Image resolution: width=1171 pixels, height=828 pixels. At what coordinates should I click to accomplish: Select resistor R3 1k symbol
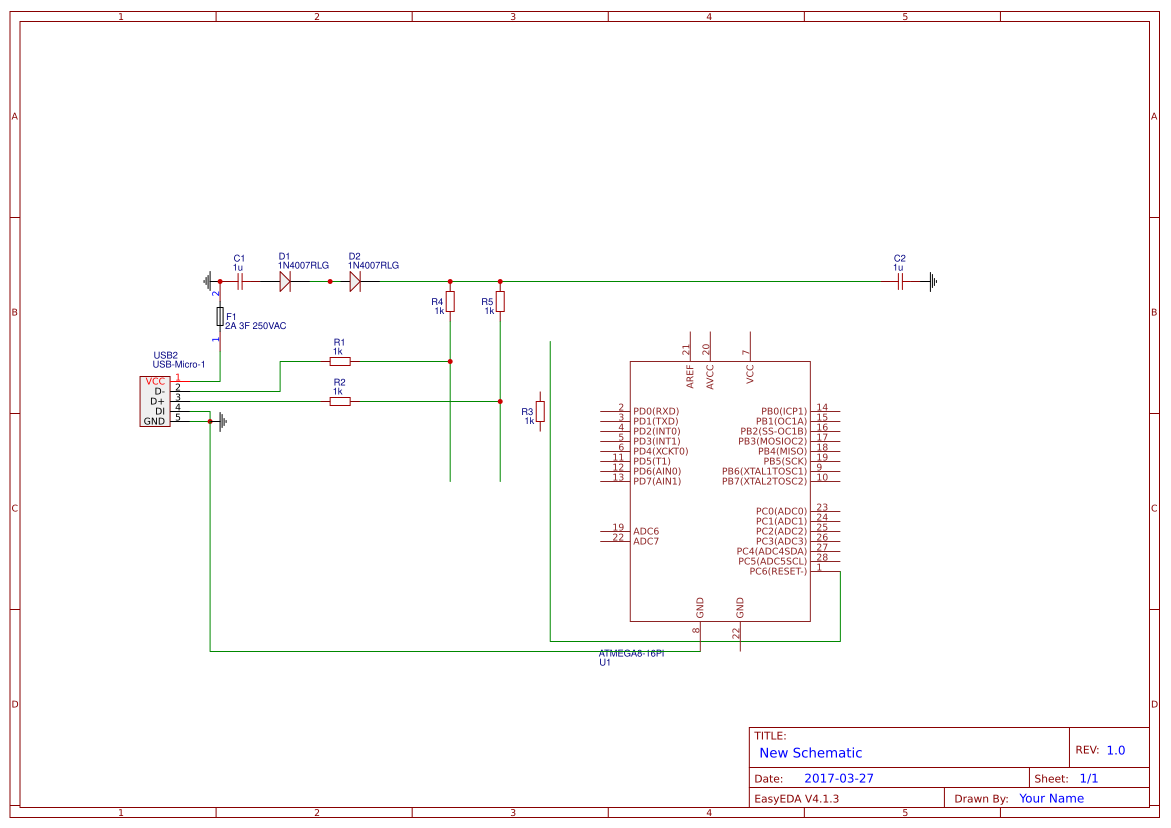click(539, 412)
